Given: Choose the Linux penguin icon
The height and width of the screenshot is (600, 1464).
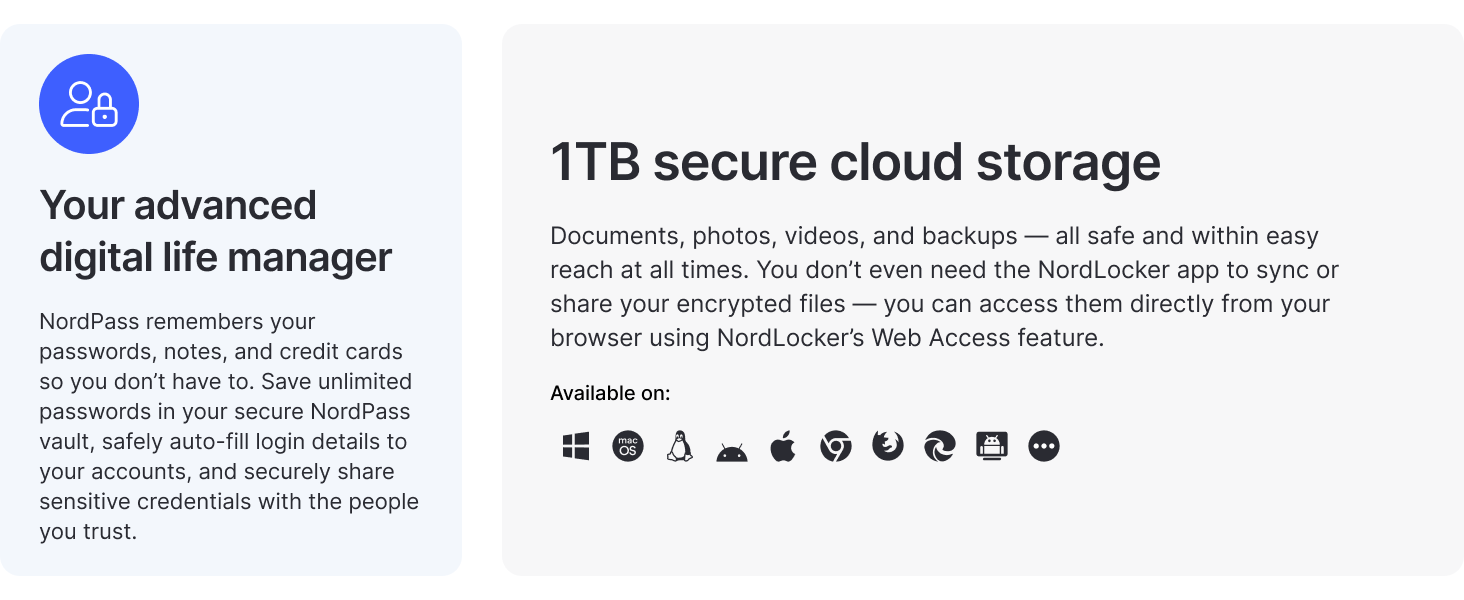Looking at the screenshot, I should tap(680, 446).
